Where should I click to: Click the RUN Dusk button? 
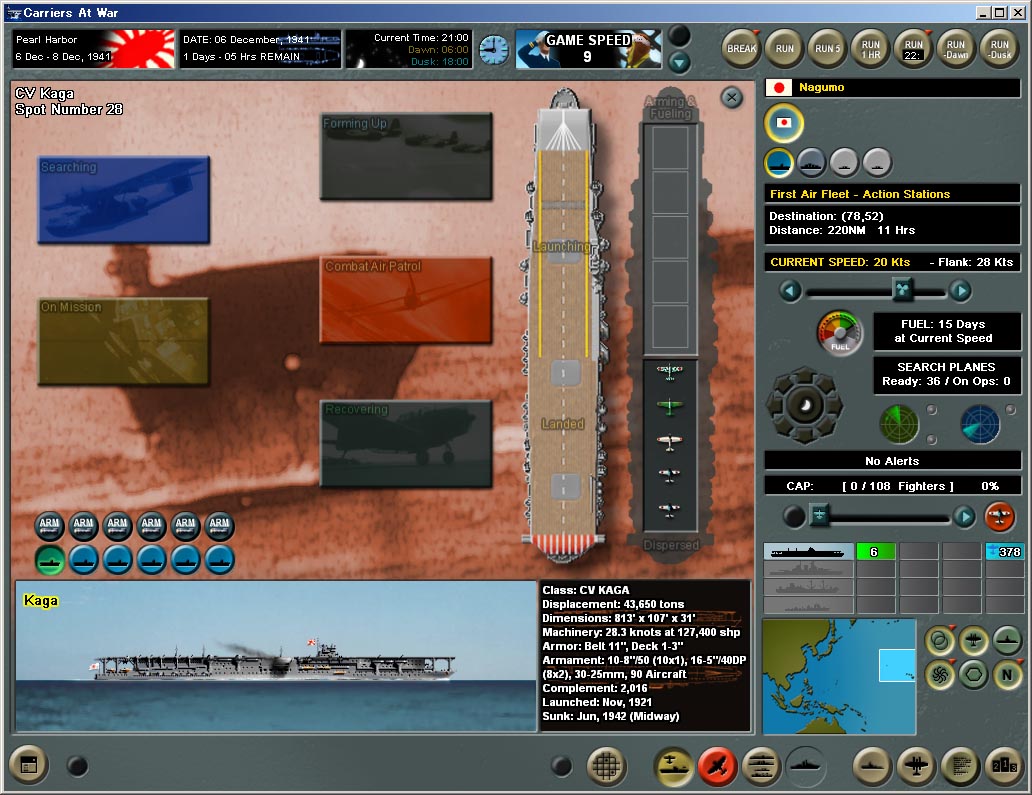pos(1000,49)
